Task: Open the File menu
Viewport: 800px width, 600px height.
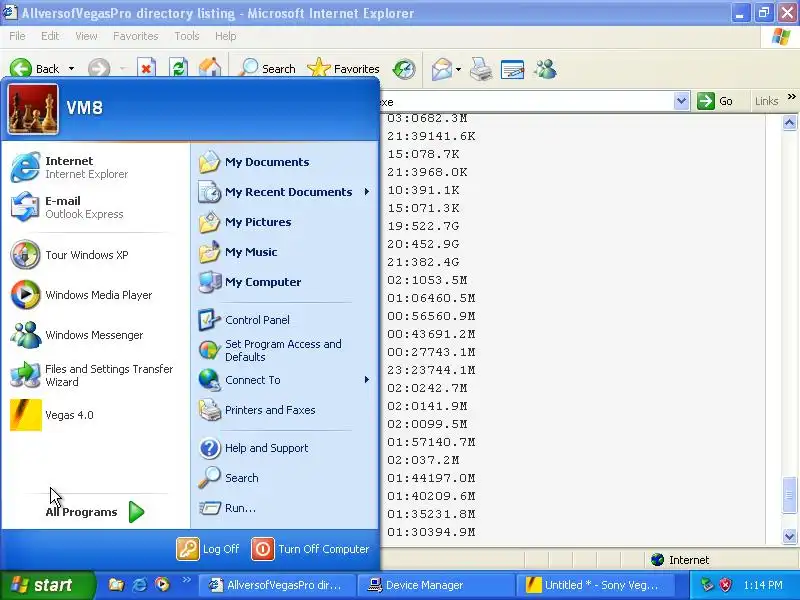Action: coord(17,36)
